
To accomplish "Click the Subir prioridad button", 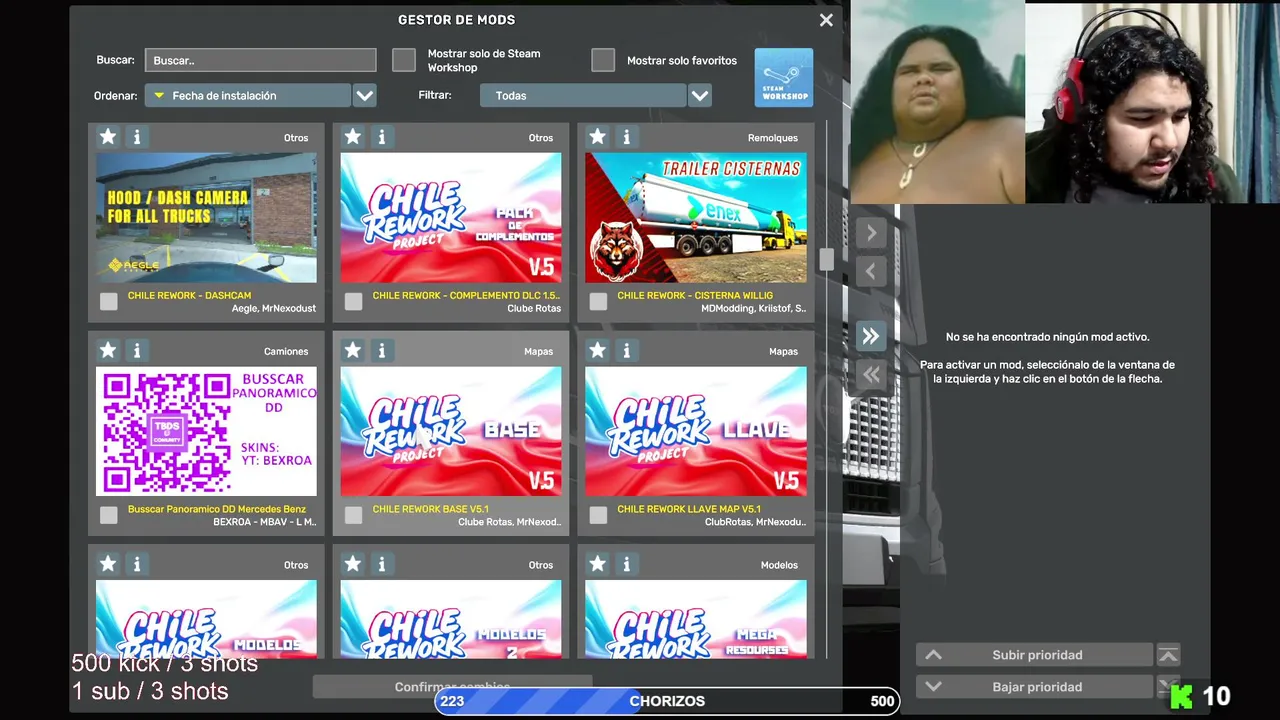I will click(1035, 655).
